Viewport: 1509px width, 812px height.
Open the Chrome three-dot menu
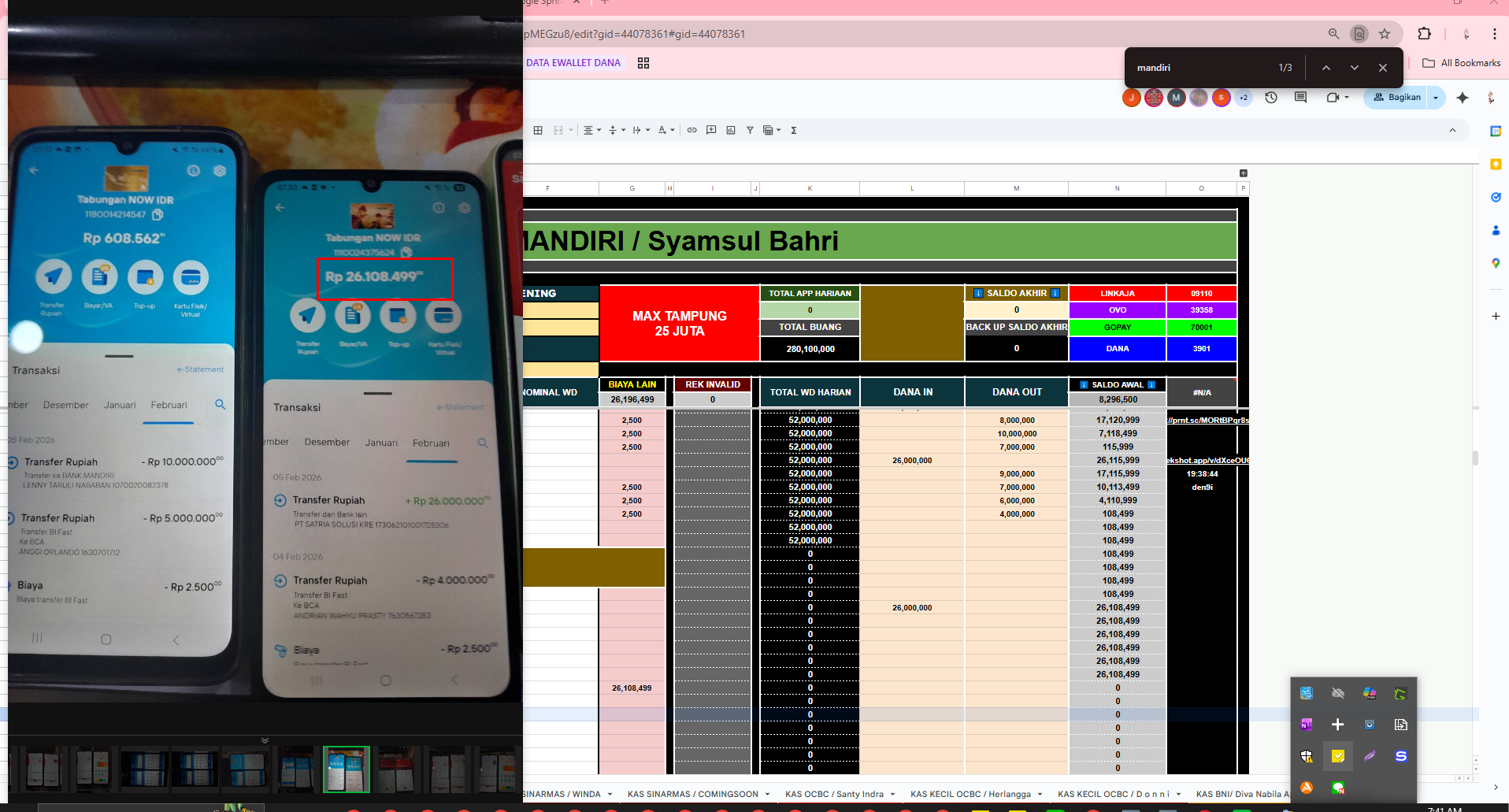pyautogui.click(x=1494, y=34)
